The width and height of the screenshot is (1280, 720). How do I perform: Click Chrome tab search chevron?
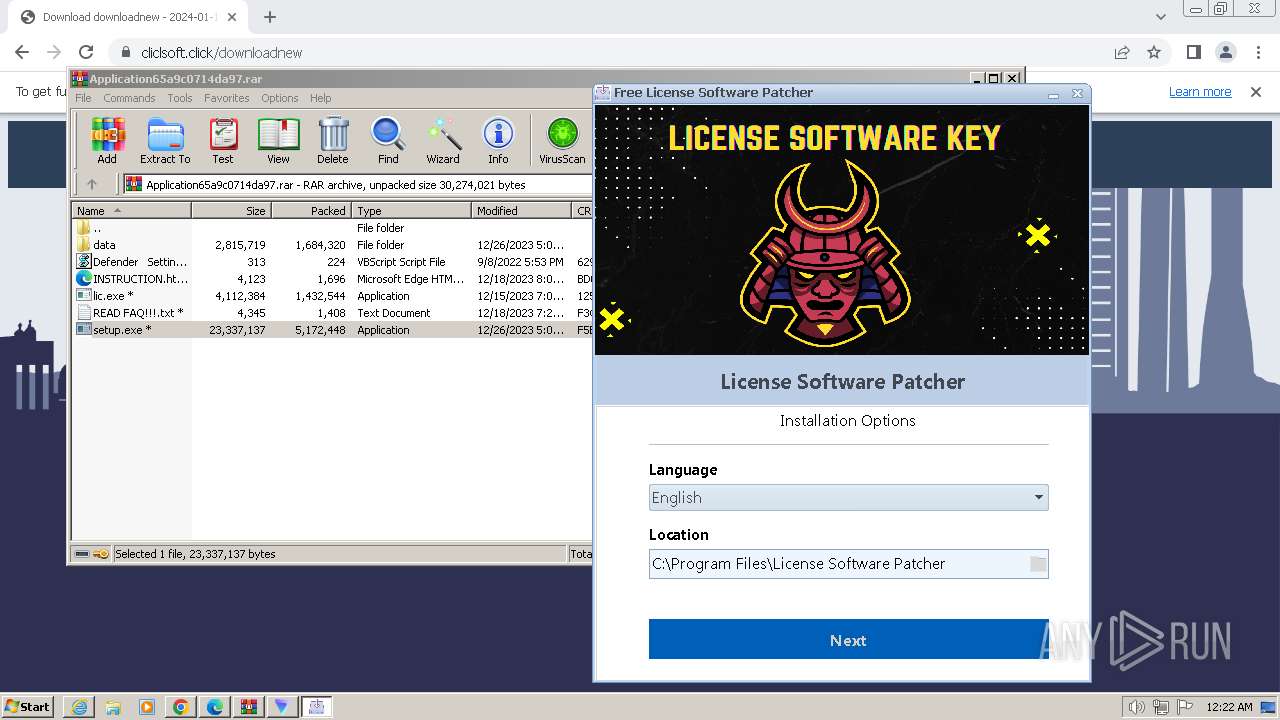coord(1160,17)
